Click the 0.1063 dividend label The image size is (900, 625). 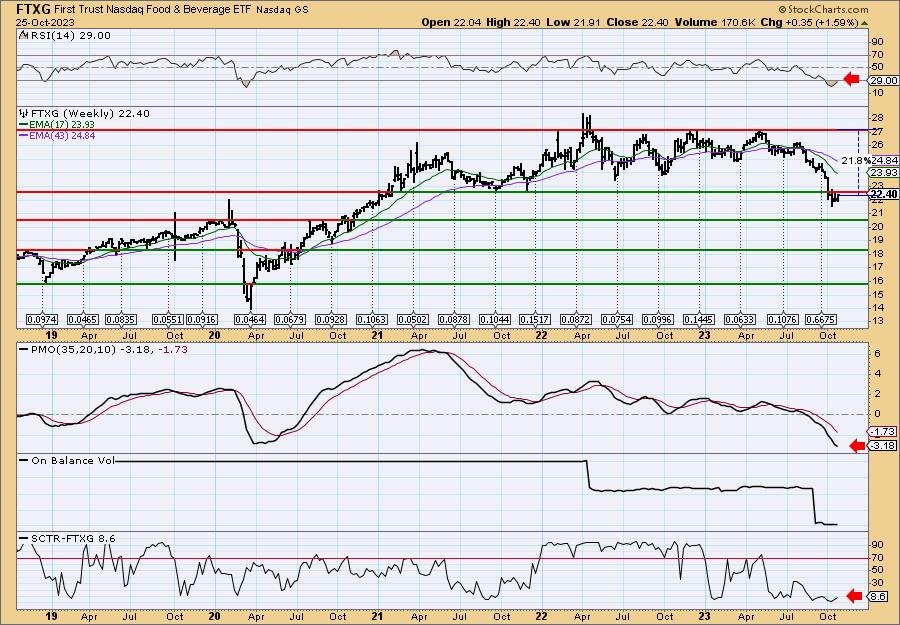[x=372, y=319]
